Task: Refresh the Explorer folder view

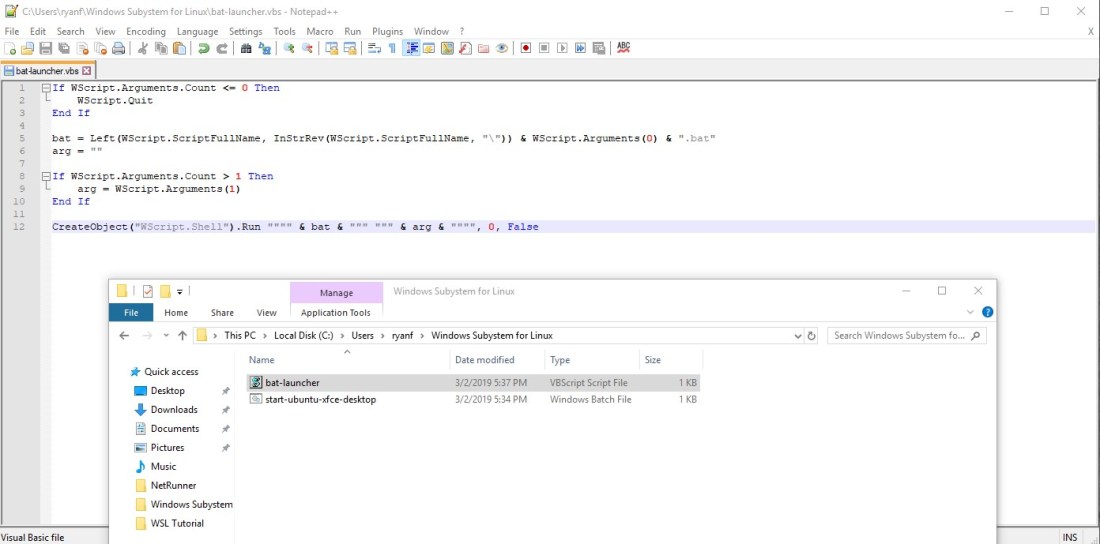Action: click(x=812, y=336)
